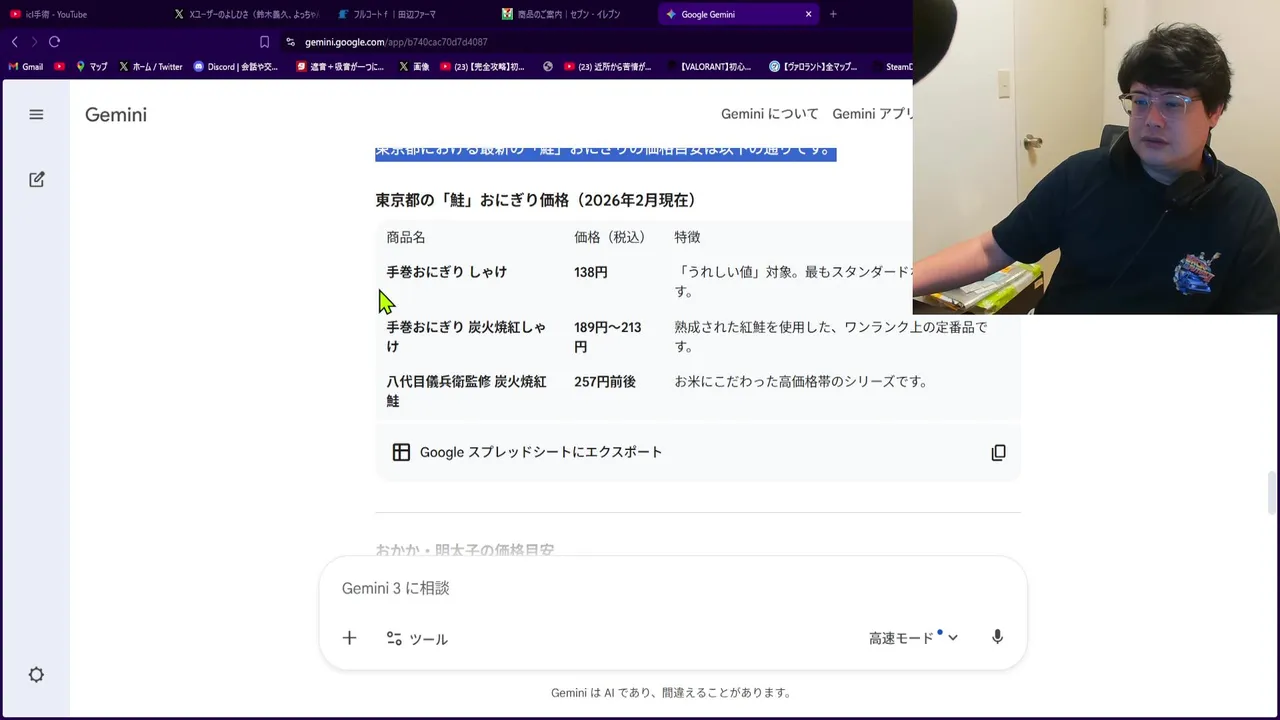Click the '熟成された紅鮭を使用した' description

coord(831,337)
